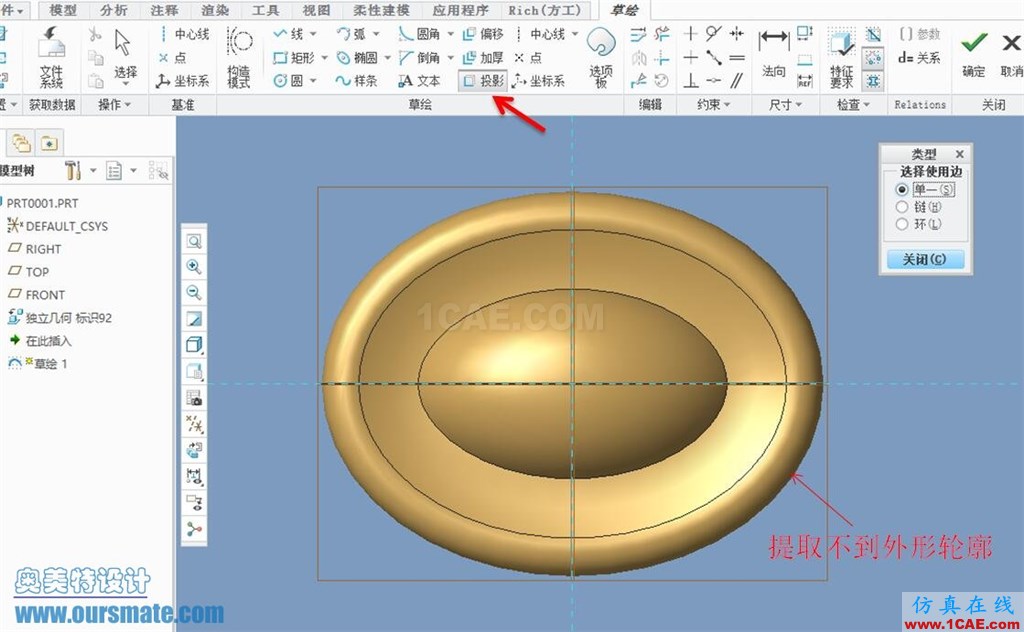Click the 构造模式 (Construction mode) icon
This screenshot has height=632, width=1024.
(239, 59)
